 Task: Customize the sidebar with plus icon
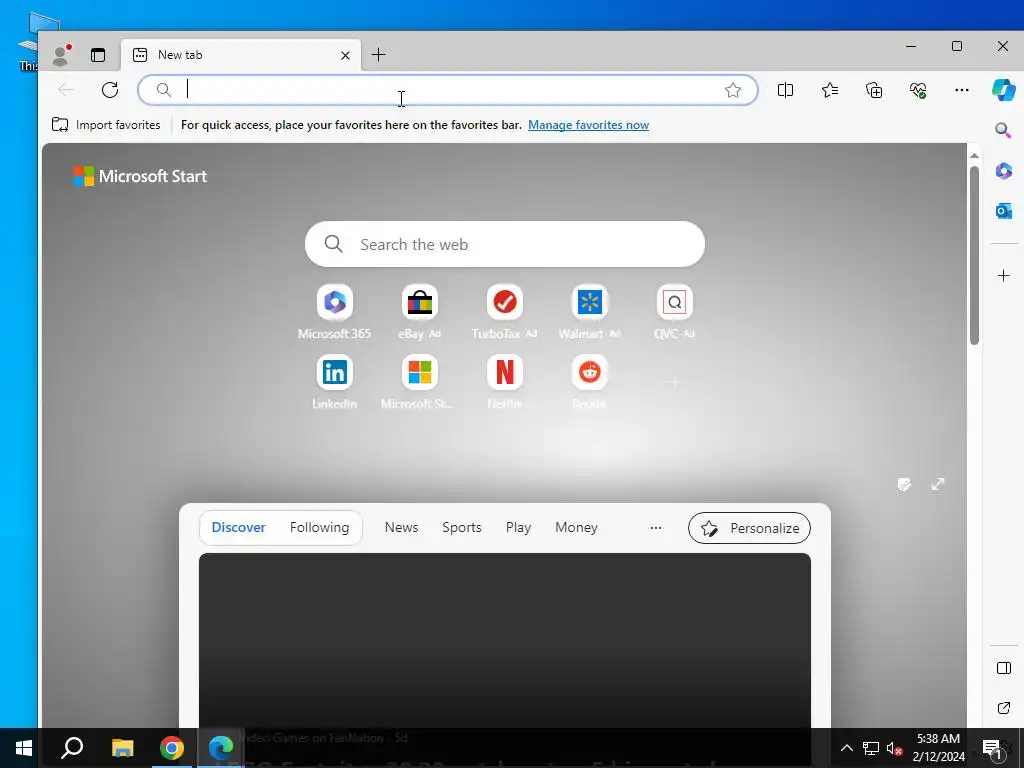click(x=1004, y=276)
